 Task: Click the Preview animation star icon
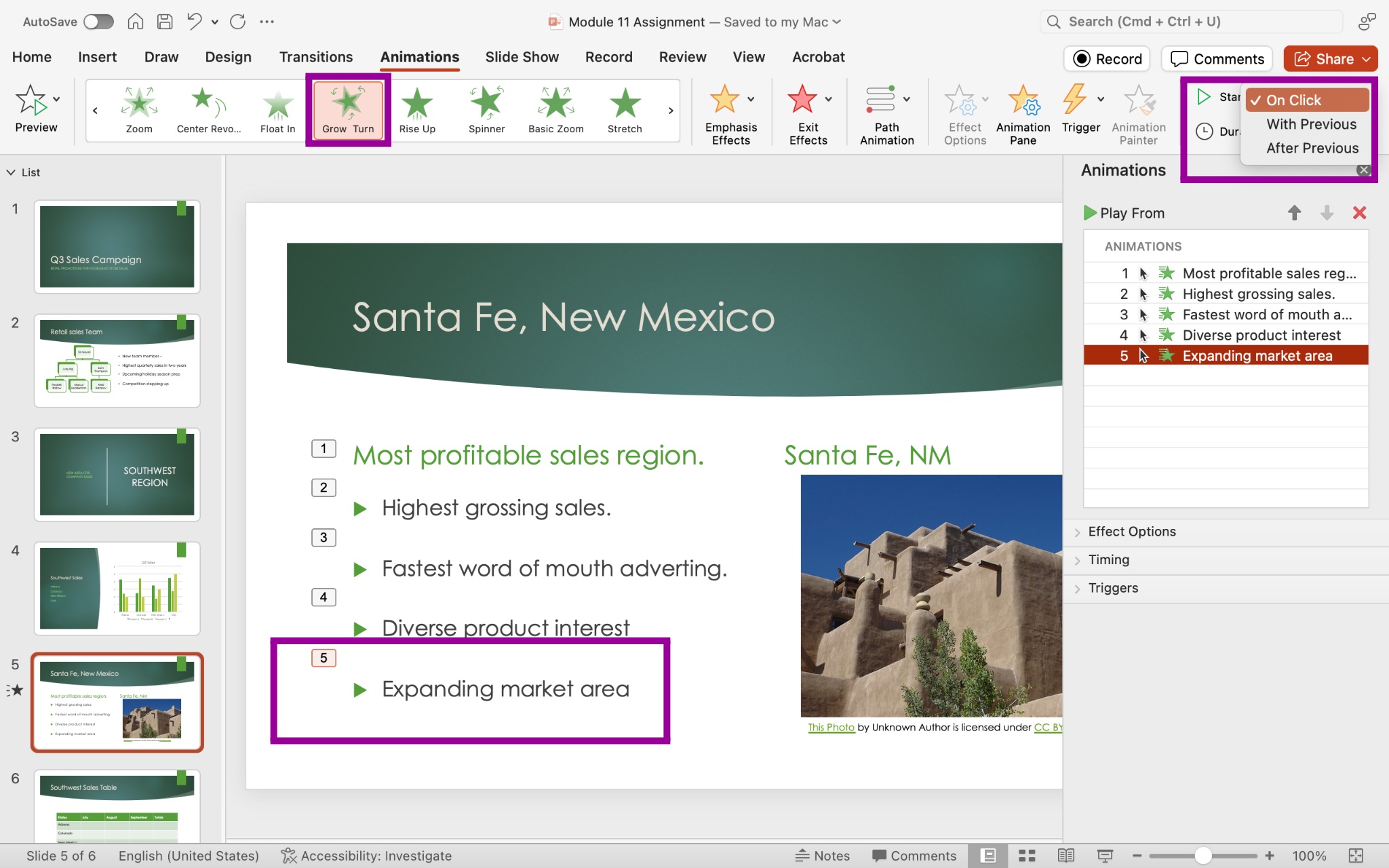point(31,100)
